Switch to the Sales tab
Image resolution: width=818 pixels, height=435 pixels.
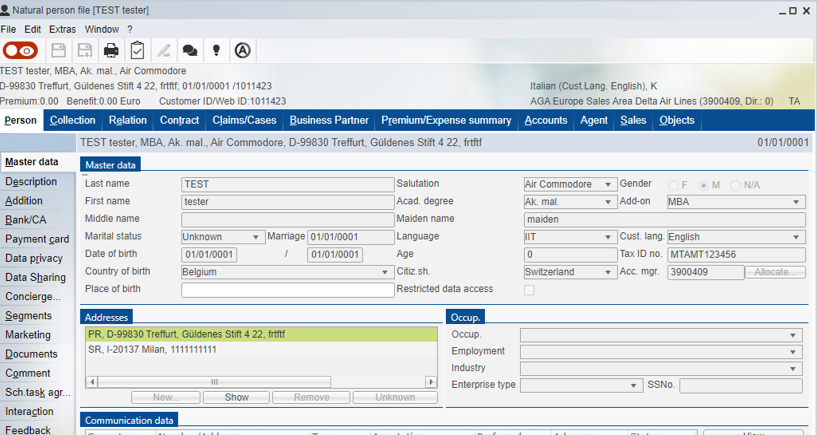click(x=633, y=120)
